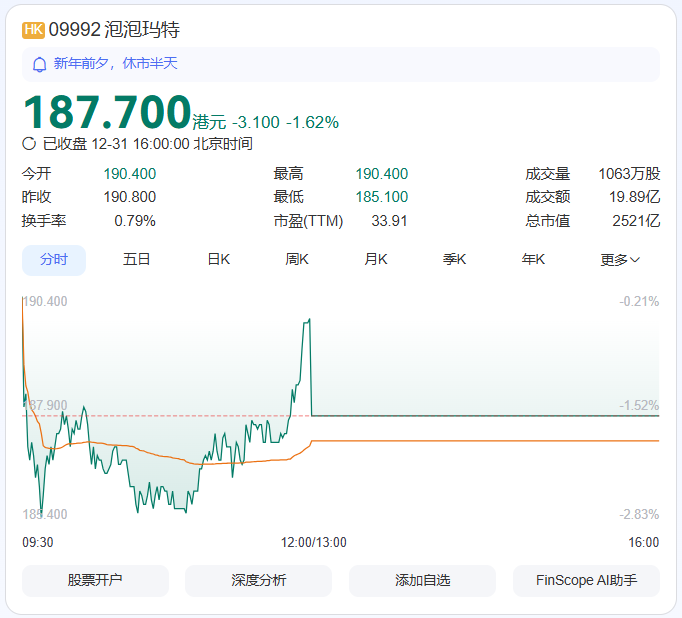Show the 周K weekly chart
The width and height of the screenshot is (682, 618).
[x=297, y=260]
